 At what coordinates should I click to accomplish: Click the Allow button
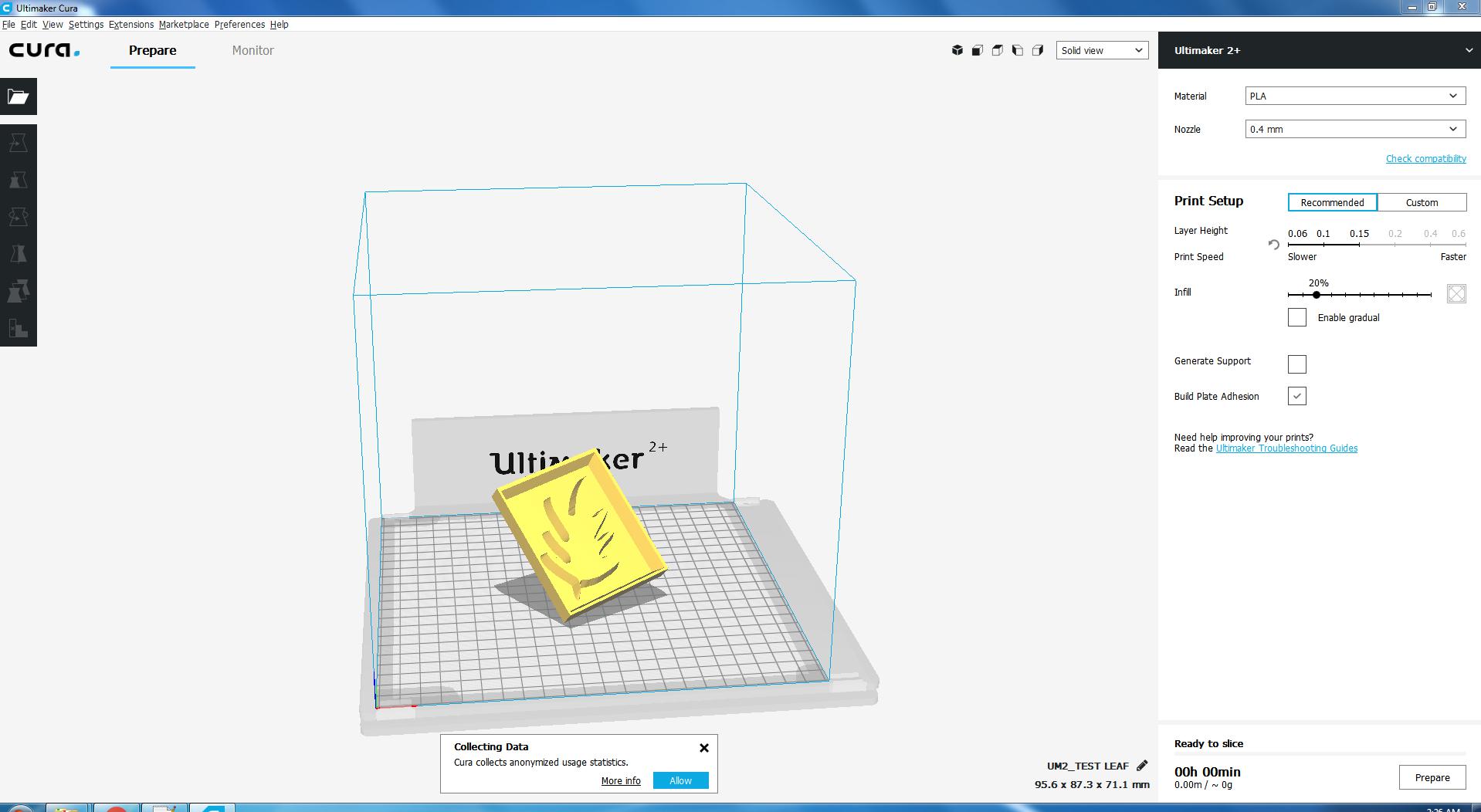(x=680, y=780)
